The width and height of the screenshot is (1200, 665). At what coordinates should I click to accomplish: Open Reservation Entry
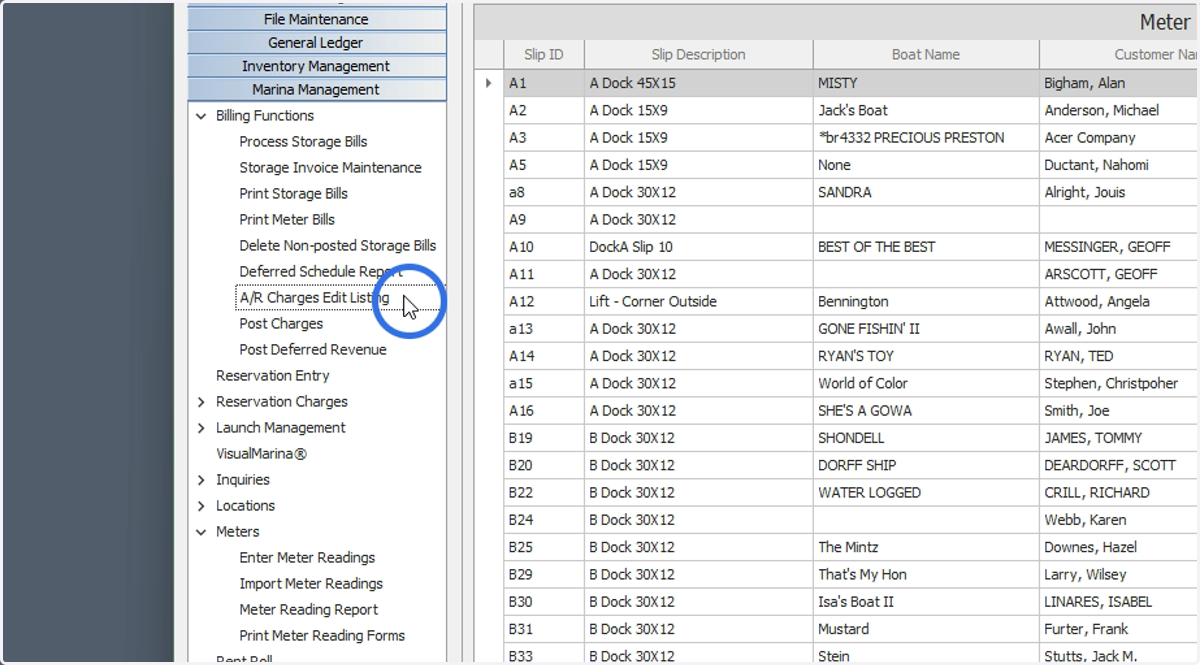272,376
